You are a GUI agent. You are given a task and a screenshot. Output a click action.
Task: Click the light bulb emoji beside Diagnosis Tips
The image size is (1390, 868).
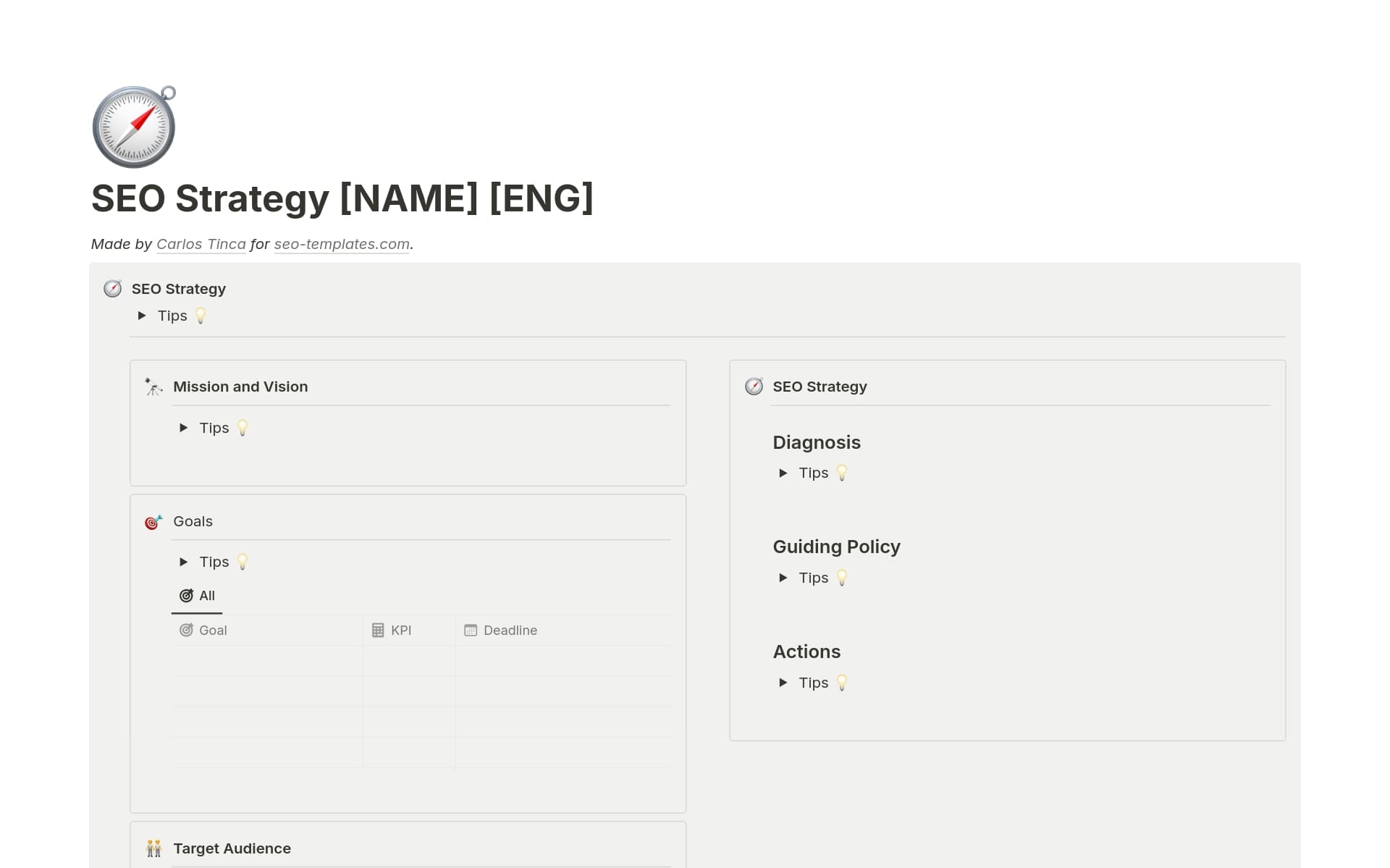[842, 472]
